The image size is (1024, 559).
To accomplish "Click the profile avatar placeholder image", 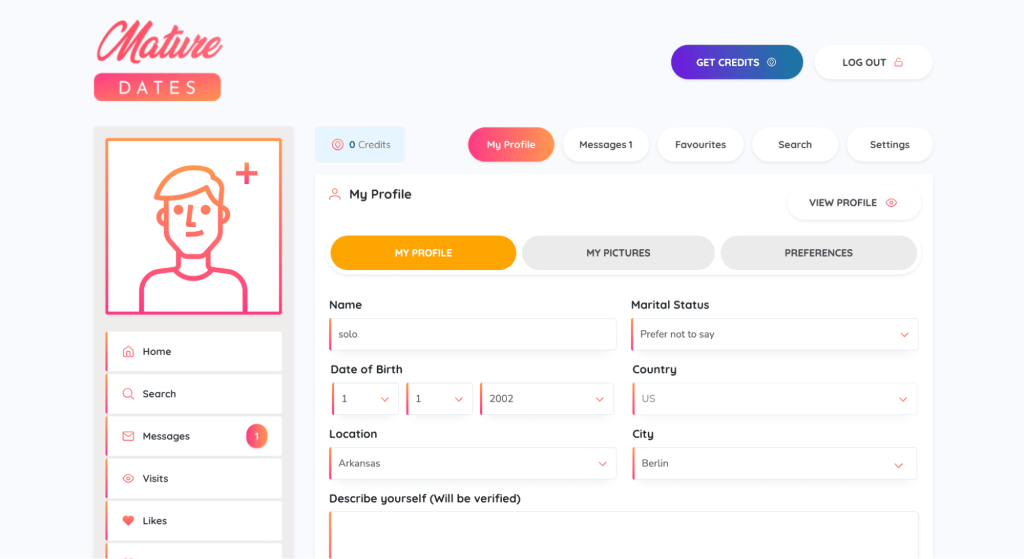I will click(x=194, y=226).
